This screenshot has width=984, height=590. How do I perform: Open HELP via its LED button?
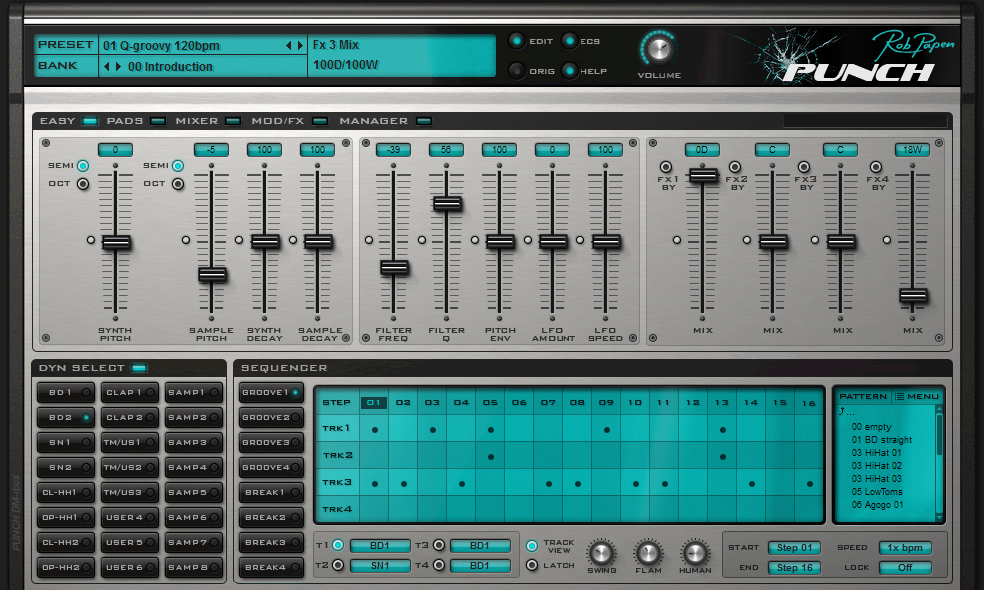(569, 70)
